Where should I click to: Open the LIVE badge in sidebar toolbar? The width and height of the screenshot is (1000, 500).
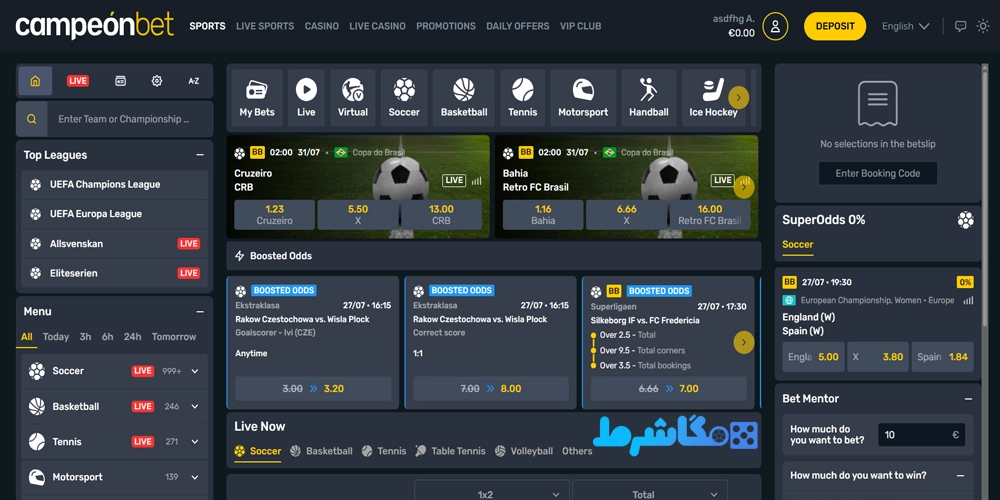(78, 81)
